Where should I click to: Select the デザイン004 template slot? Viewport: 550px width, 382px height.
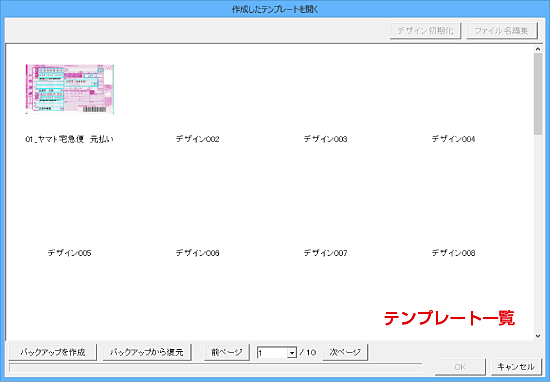point(453,139)
